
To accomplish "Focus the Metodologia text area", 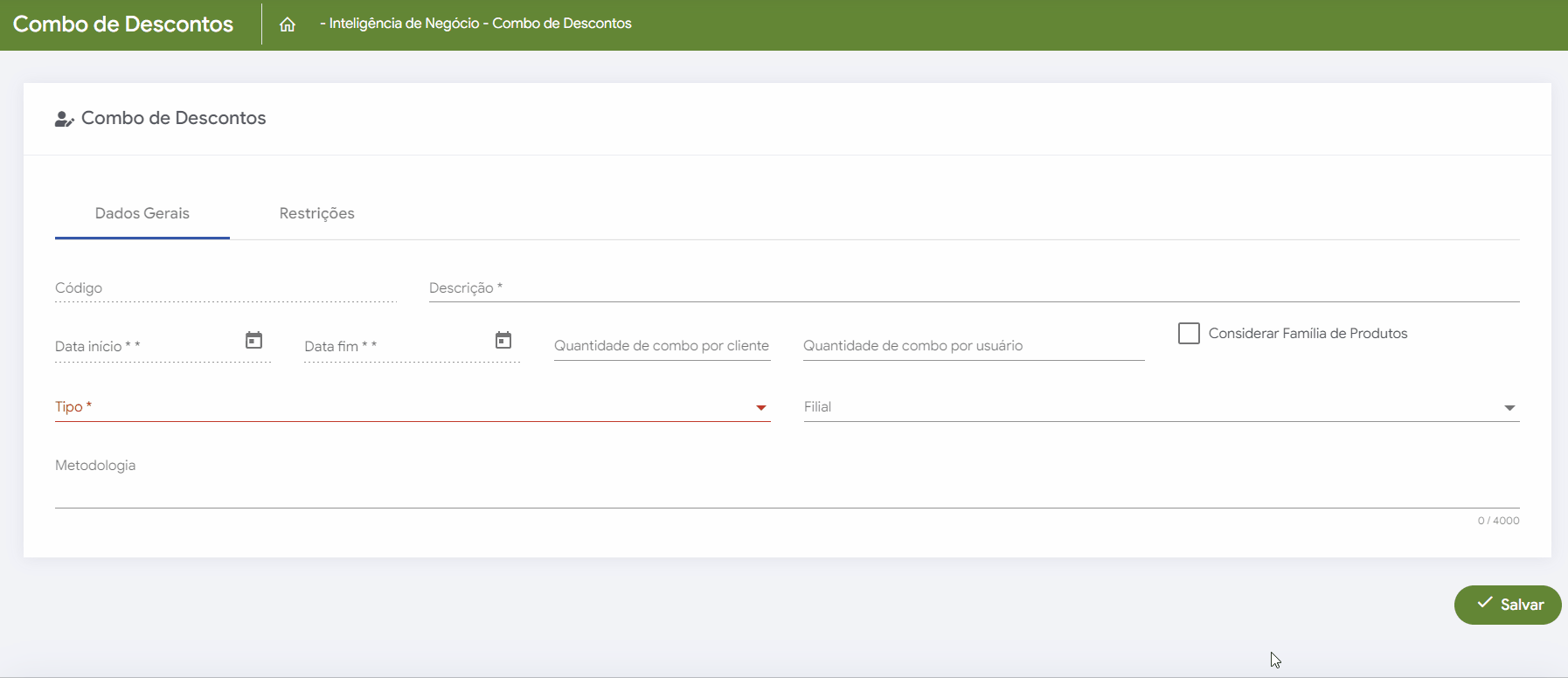I will pos(787,489).
